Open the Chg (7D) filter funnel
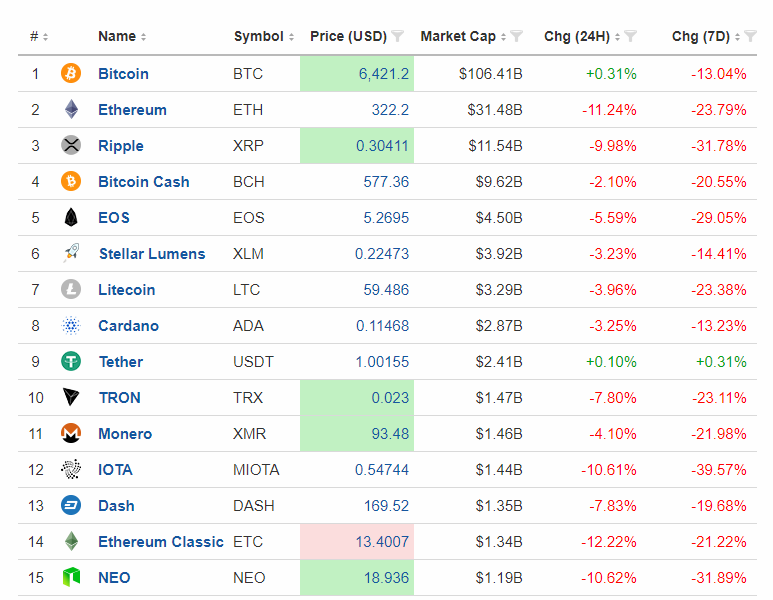The height and width of the screenshot is (600, 773). 751,37
